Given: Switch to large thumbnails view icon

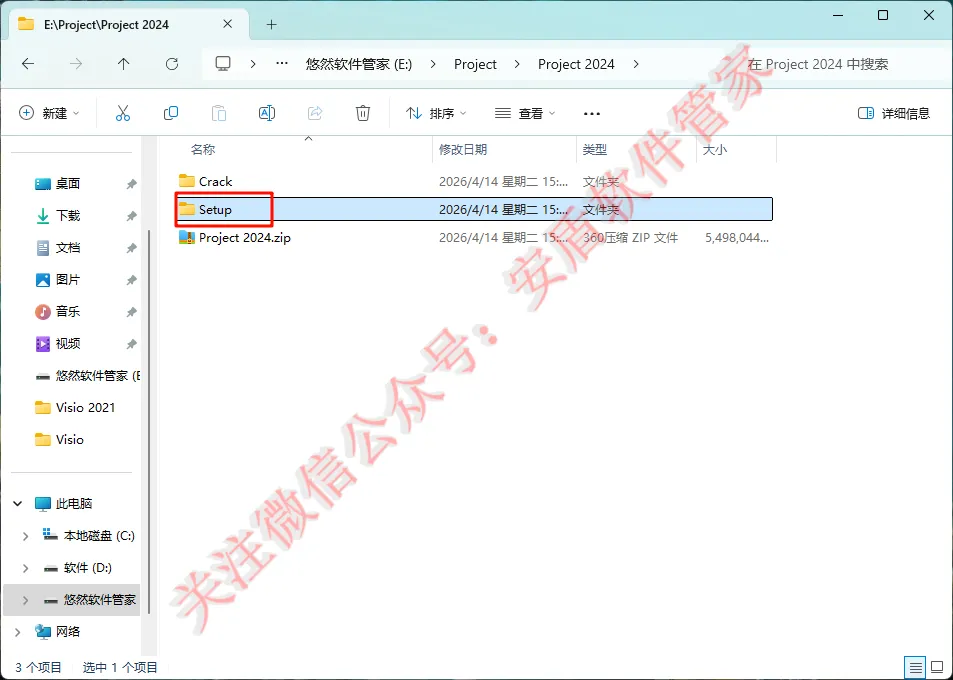Looking at the screenshot, I should [937, 667].
